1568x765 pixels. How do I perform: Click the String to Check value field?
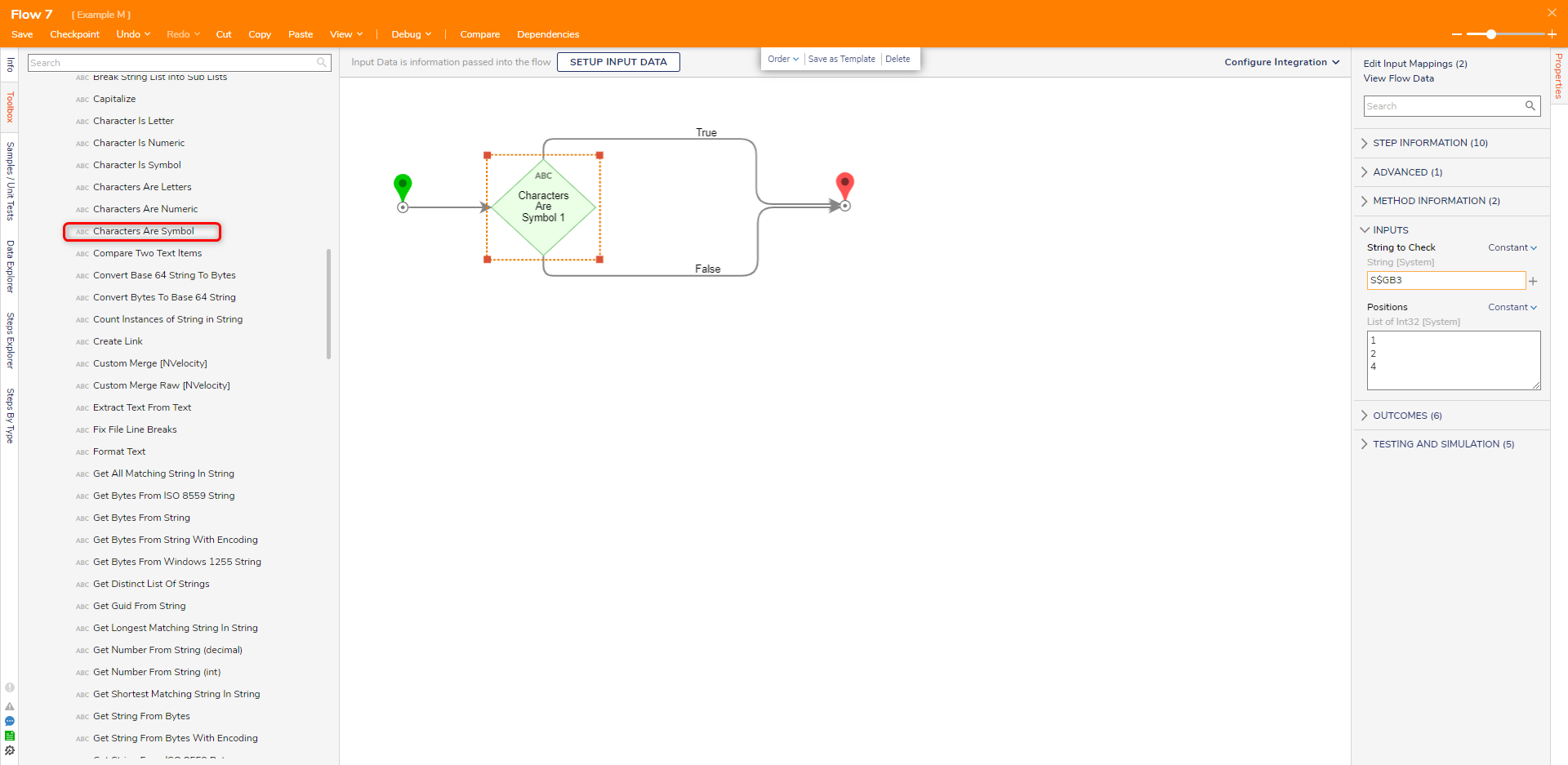point(1446,280)
